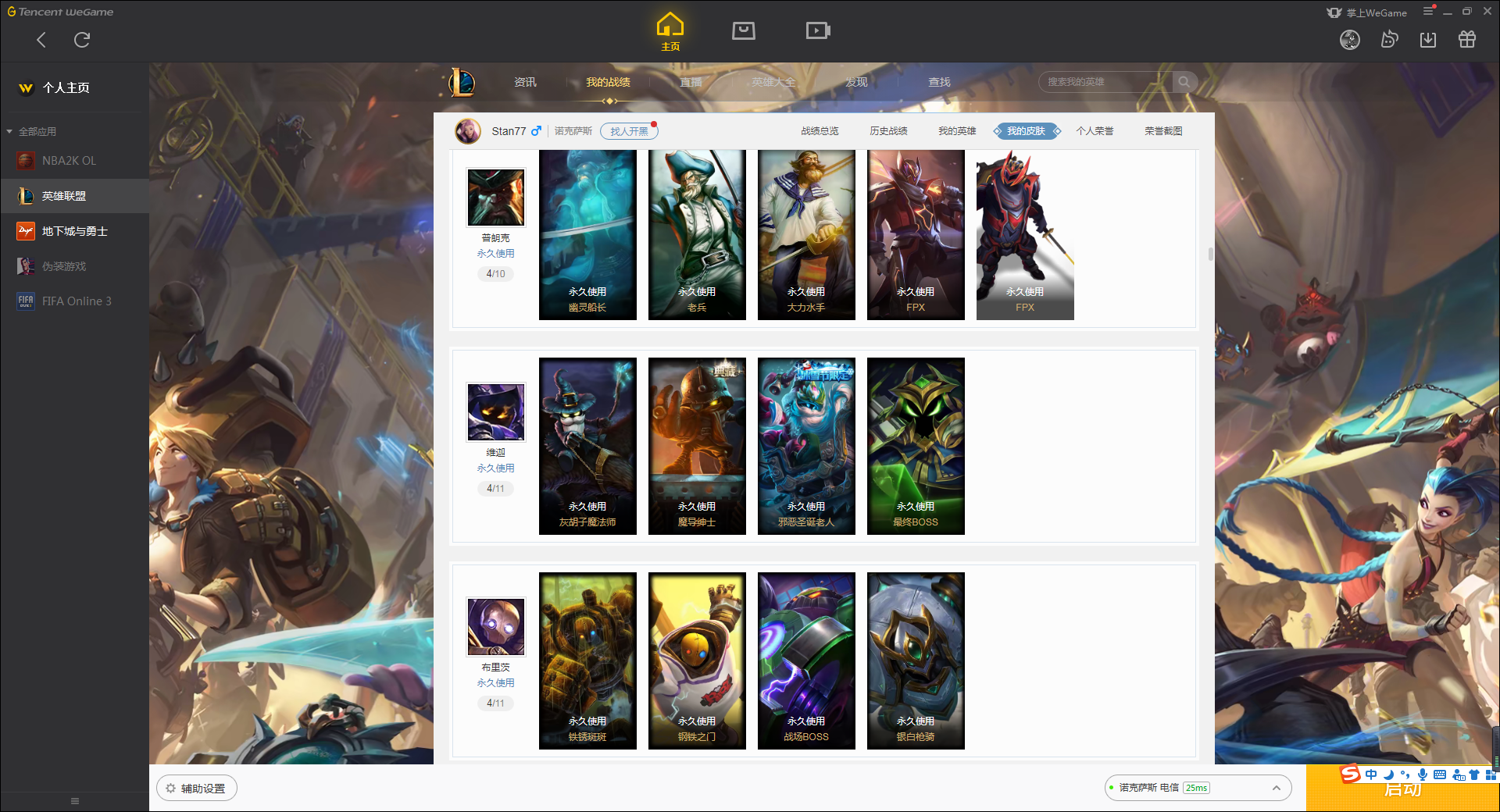1500x812 pixels.
Task: Open the 发现 tab
Action: 856,82
